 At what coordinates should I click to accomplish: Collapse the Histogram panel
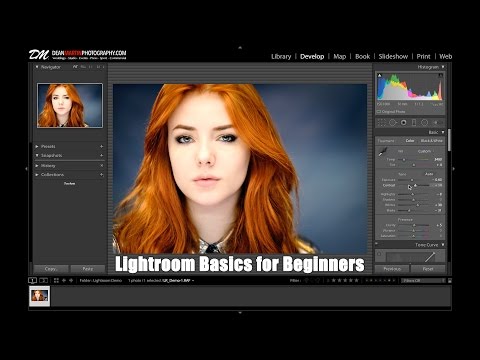click(x=443, y=67)
